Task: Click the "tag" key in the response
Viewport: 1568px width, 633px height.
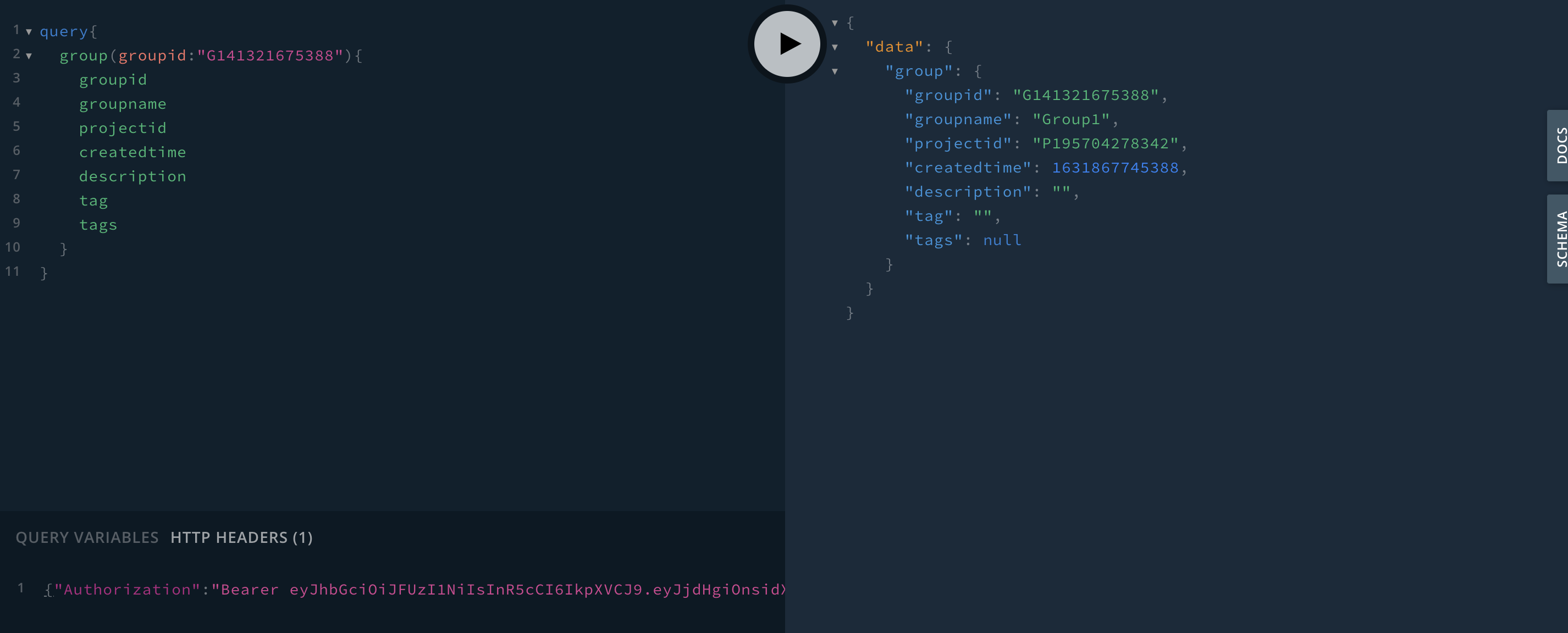Action: [929, 216]
